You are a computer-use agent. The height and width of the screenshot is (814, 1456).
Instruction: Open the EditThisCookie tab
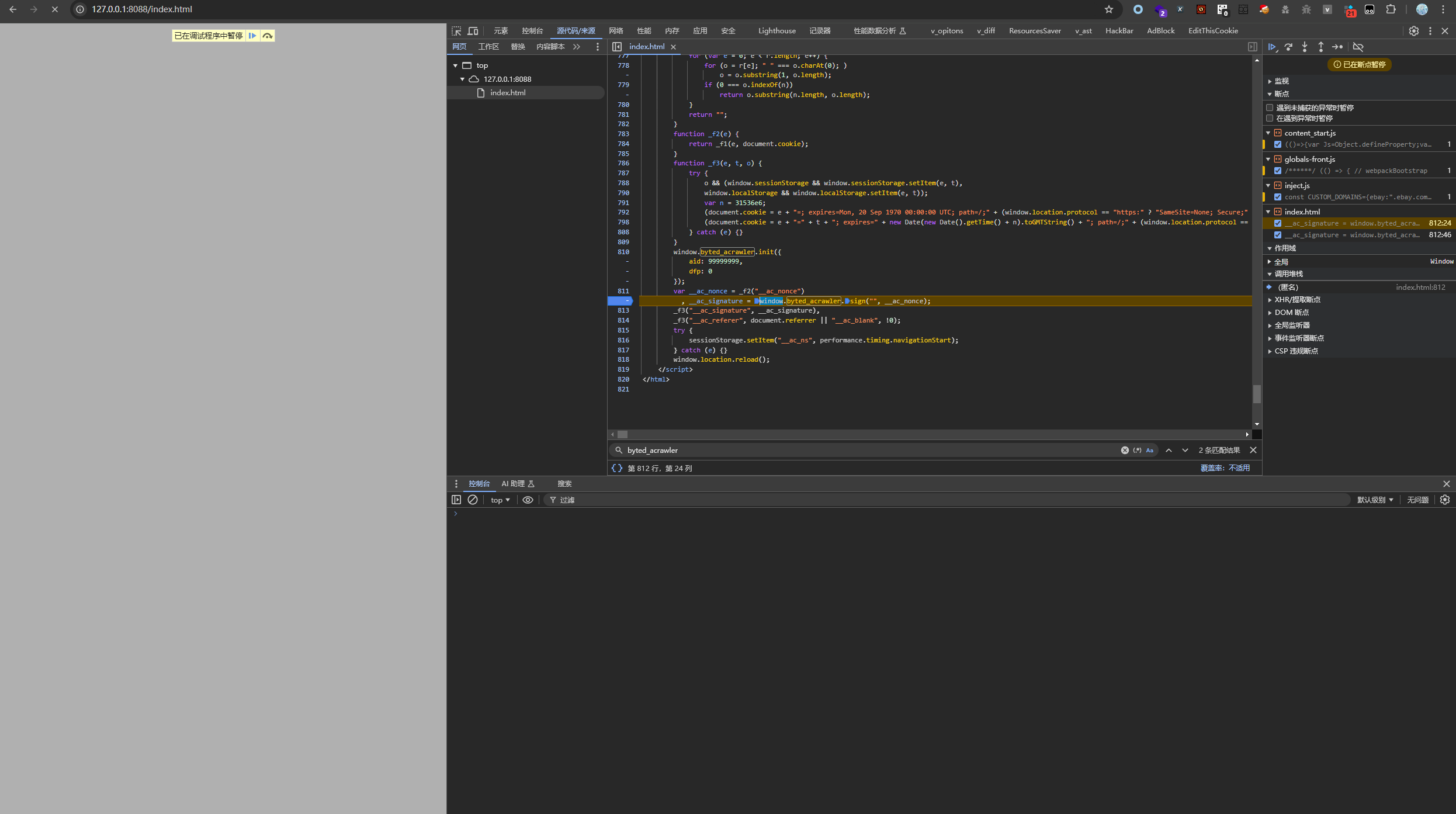tap(1213, 31)
